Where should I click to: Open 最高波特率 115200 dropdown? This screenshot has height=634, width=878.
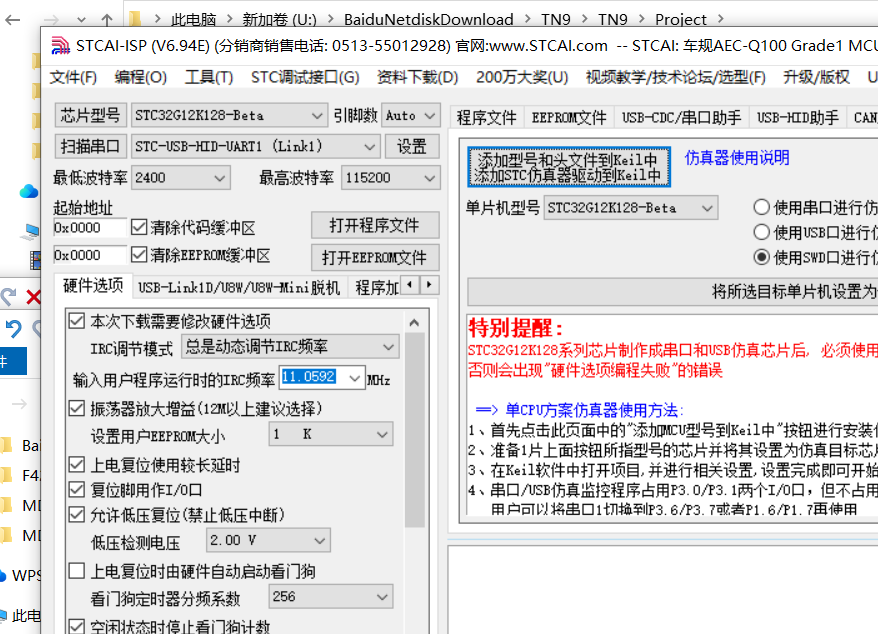[x=390, y=178]
